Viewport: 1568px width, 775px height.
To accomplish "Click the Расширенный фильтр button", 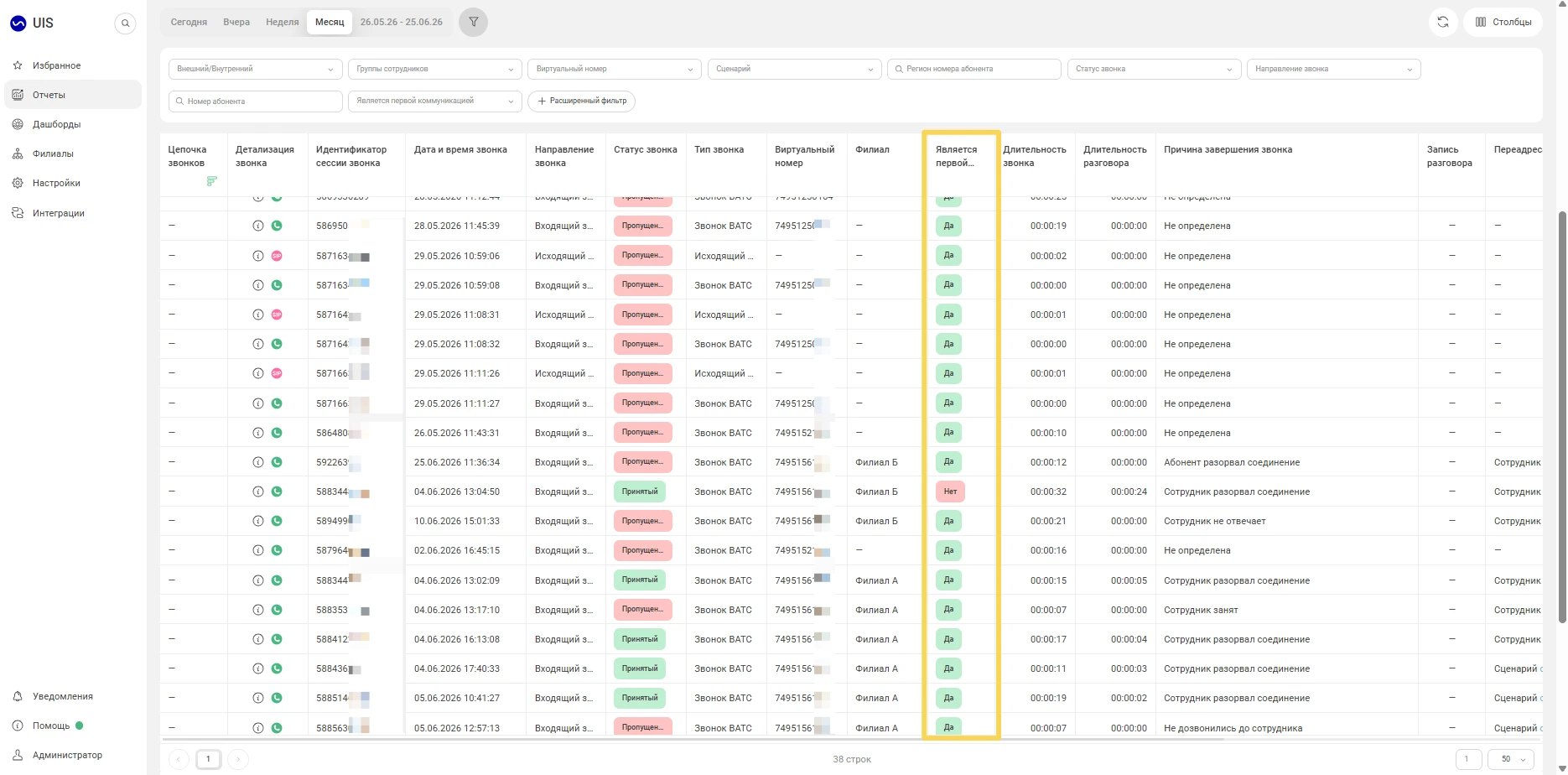I will [x=581, y=101].
